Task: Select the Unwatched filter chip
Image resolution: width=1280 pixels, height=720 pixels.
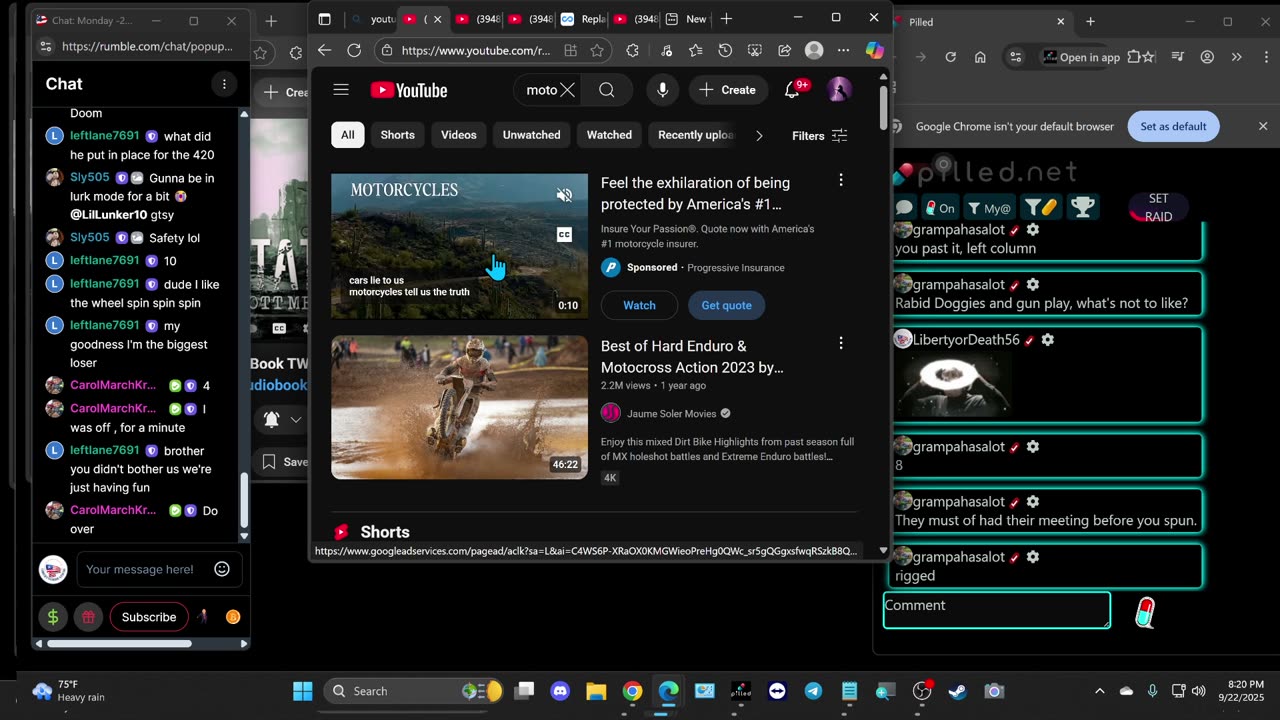Action: 531,135
